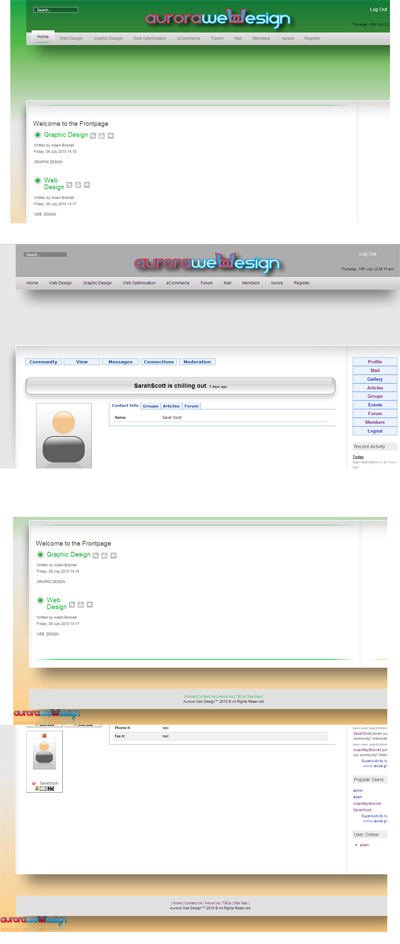400x944 pixels.
Task: Click the Search field in the green header
Action: pos(55,10)
